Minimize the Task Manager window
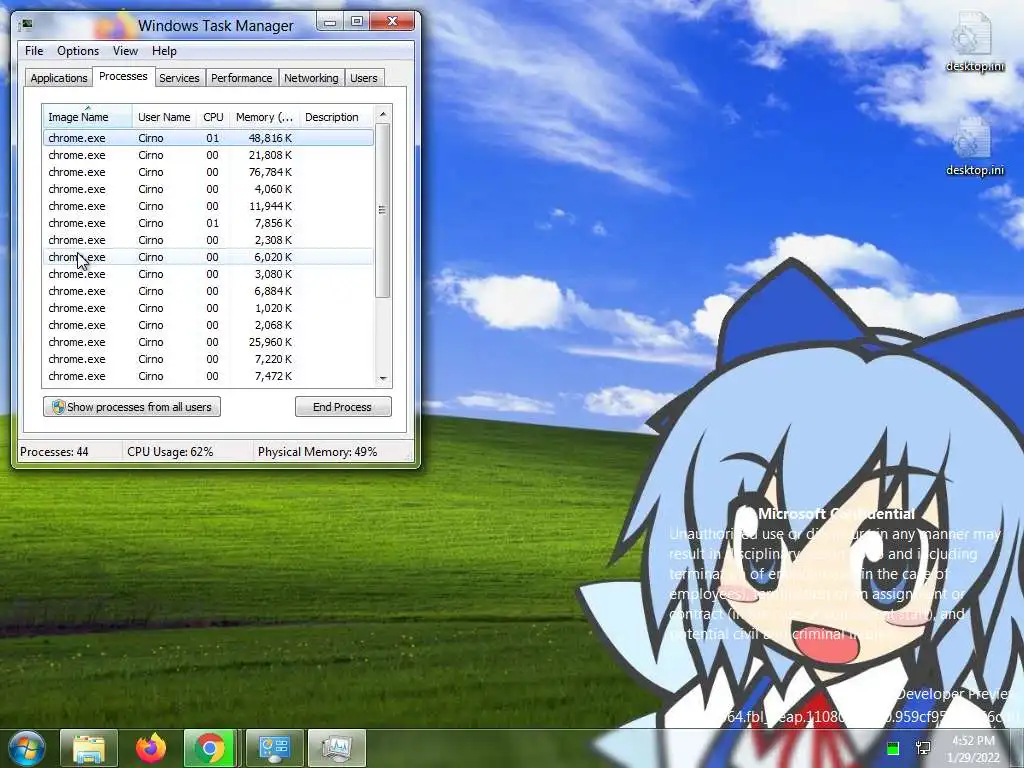1024x768 pixels. point(330,22)
